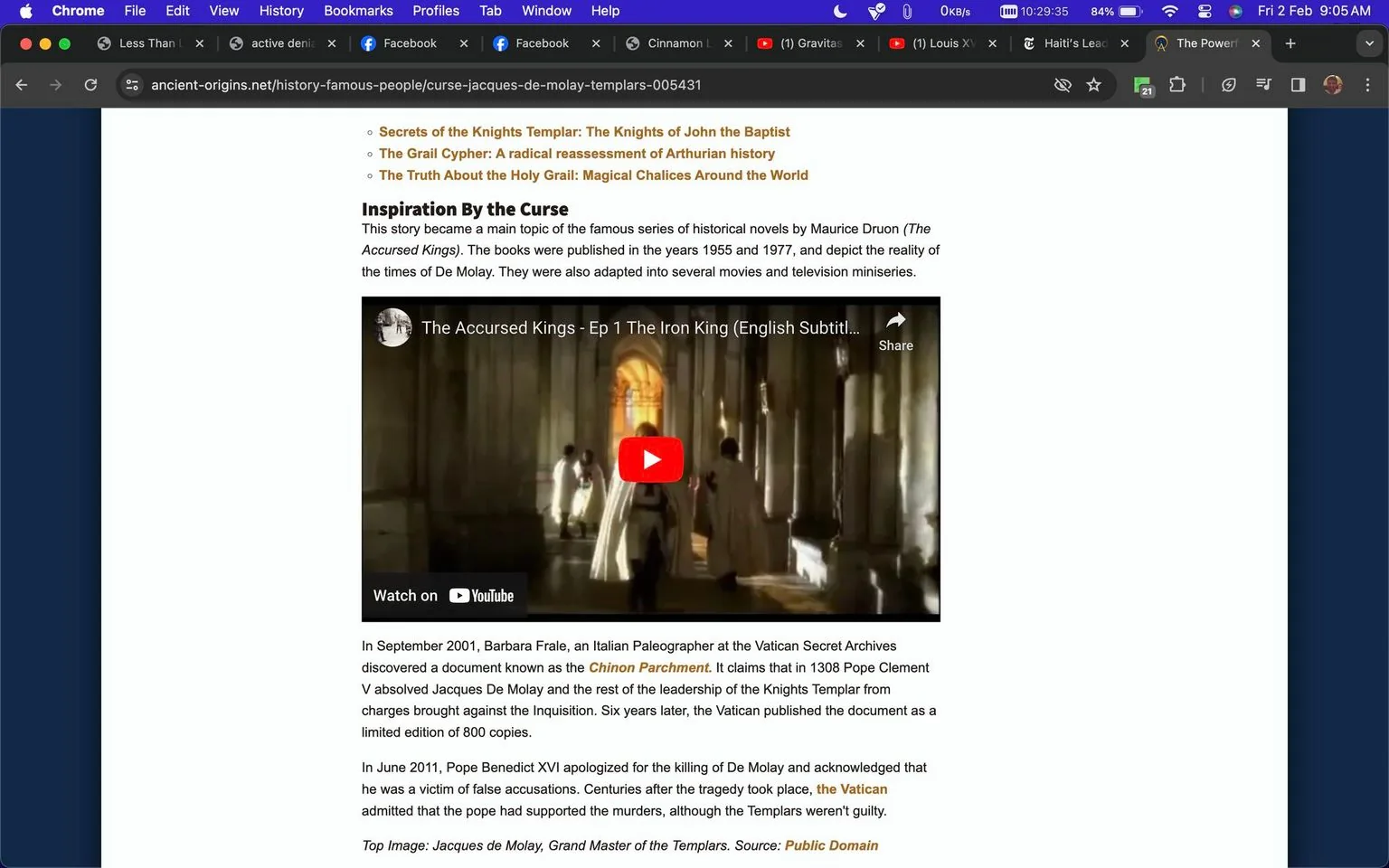This screenshot has width=1389, height=868.
Task: Open the Help menu
Action: (605, 11)
